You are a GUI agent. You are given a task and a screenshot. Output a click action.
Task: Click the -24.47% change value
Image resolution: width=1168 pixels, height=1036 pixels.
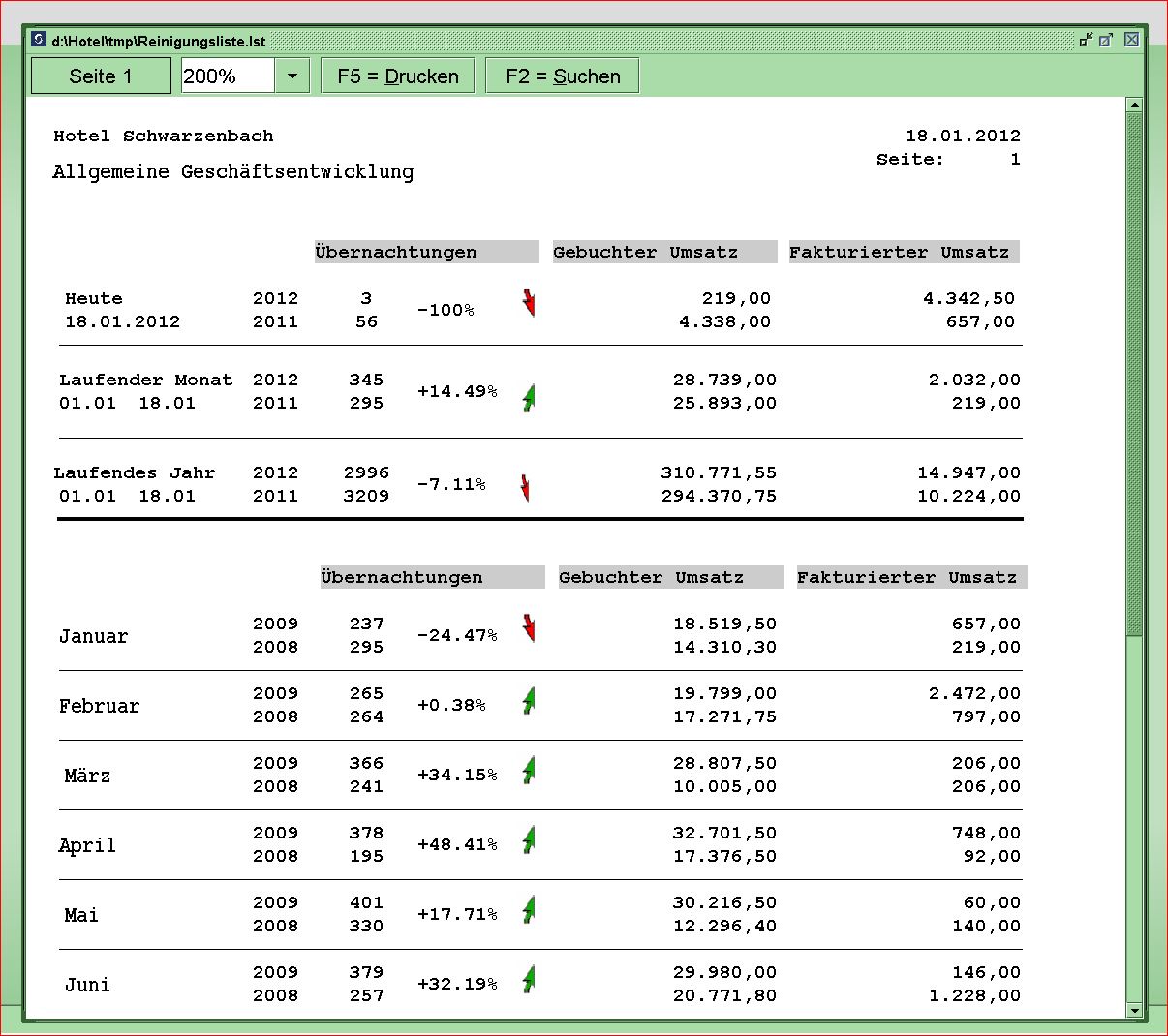point(457,635)
